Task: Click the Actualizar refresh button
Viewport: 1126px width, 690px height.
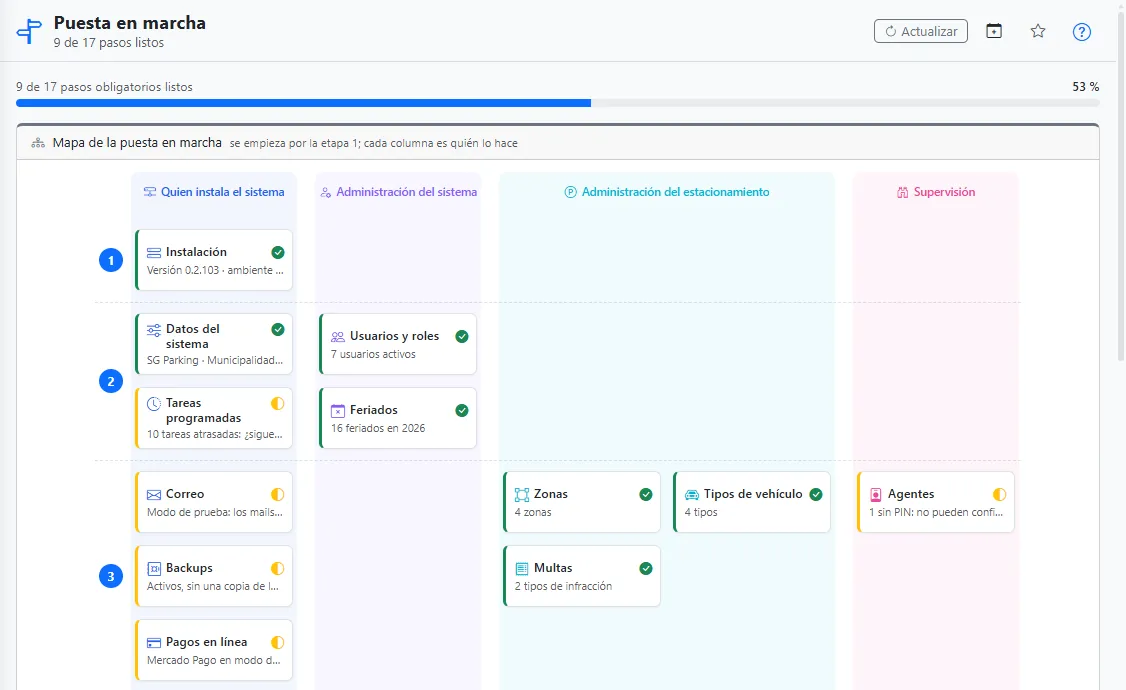Action: tap(921, 32)
